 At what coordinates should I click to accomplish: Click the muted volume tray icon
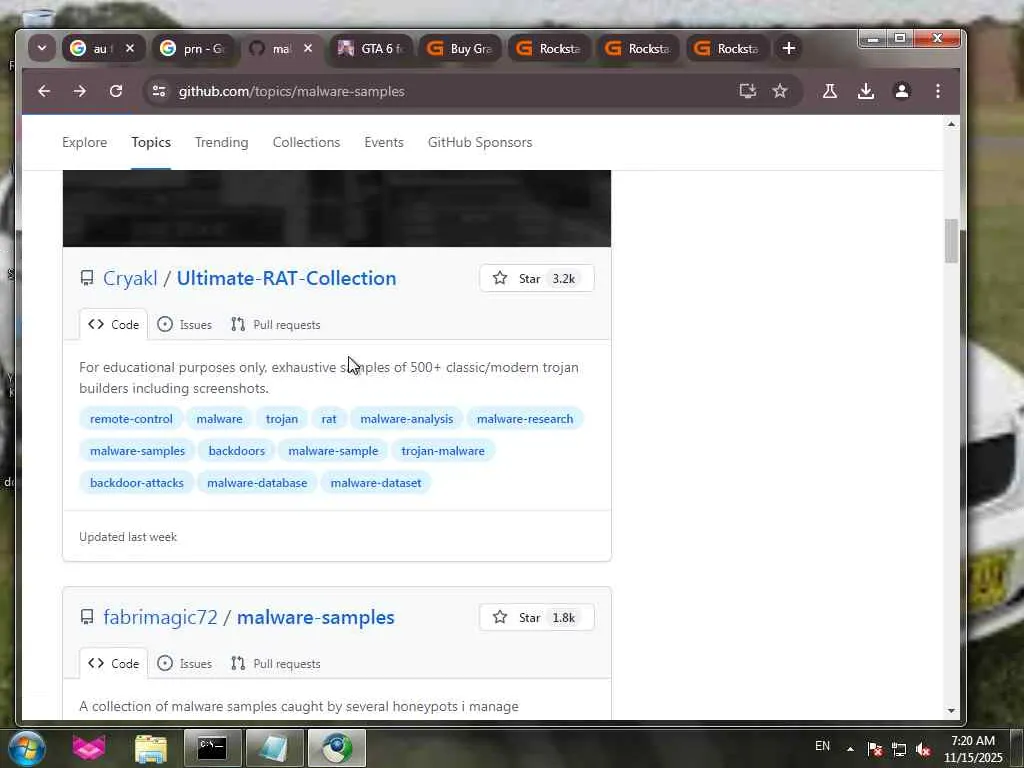tap(923, 749)
